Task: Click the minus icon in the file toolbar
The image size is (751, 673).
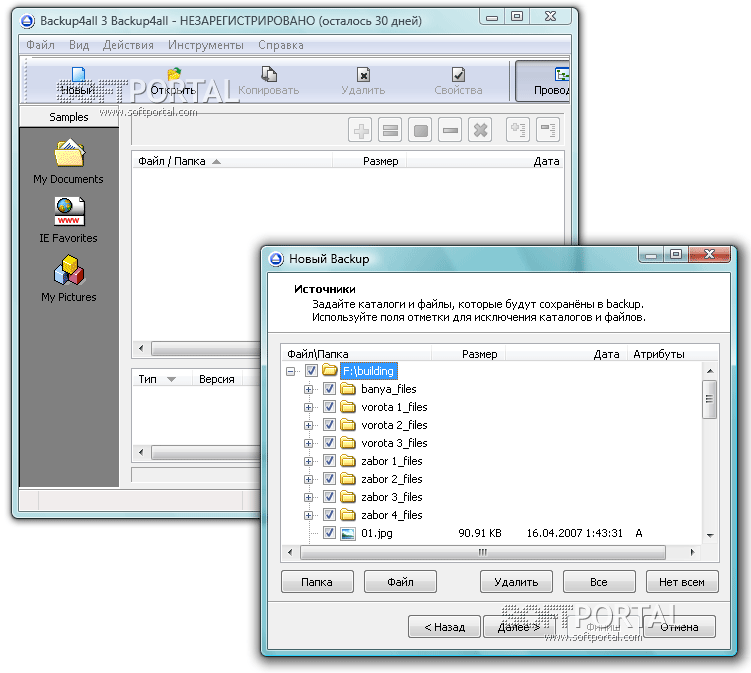Action: click(450, 130)
